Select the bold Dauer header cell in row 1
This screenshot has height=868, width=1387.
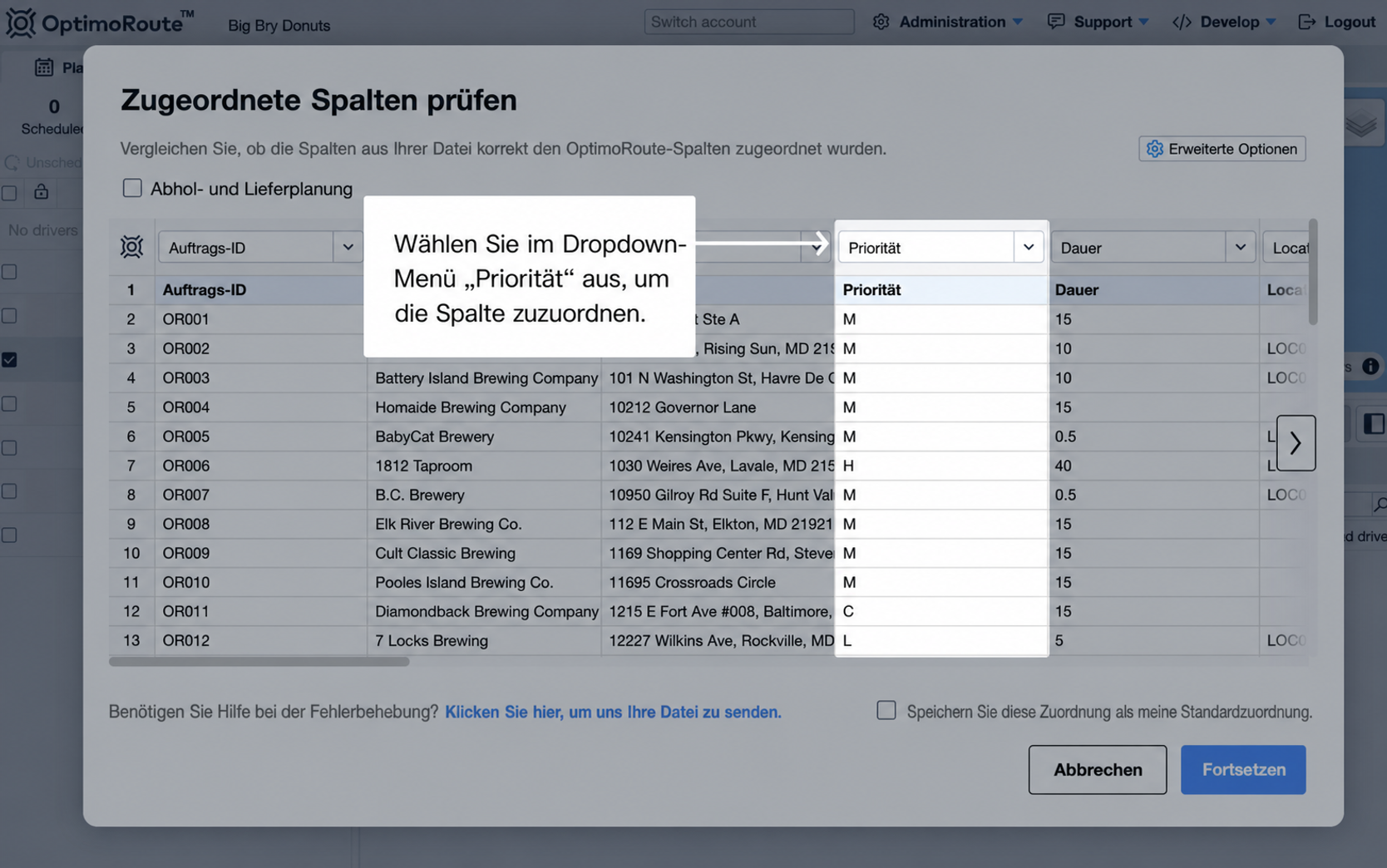tap(1153, 289)
